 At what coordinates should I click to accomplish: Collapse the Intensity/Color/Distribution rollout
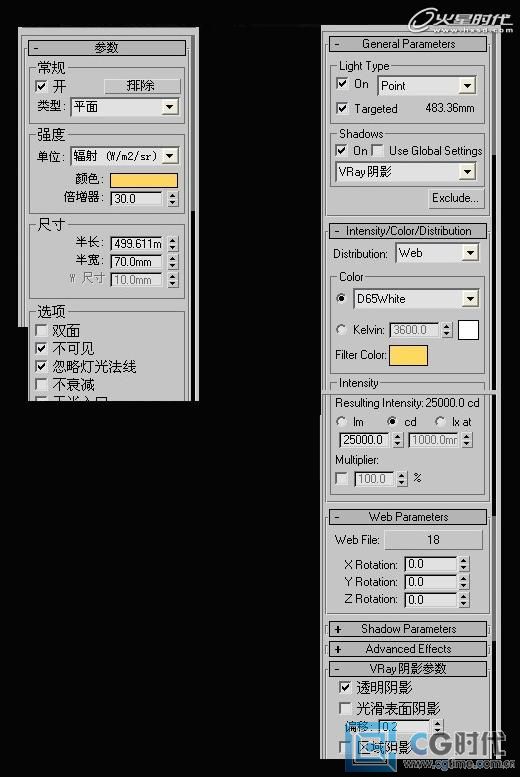tap(408, 231)
